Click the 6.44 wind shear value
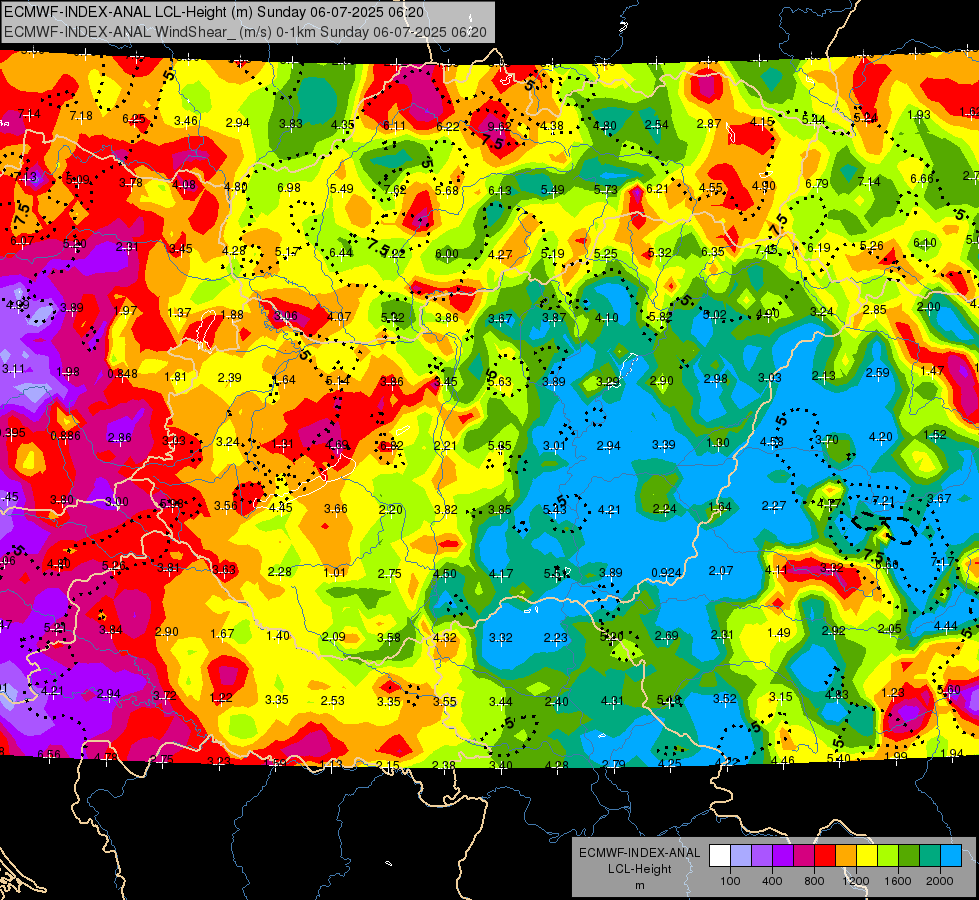 click(x=341, y=252)
